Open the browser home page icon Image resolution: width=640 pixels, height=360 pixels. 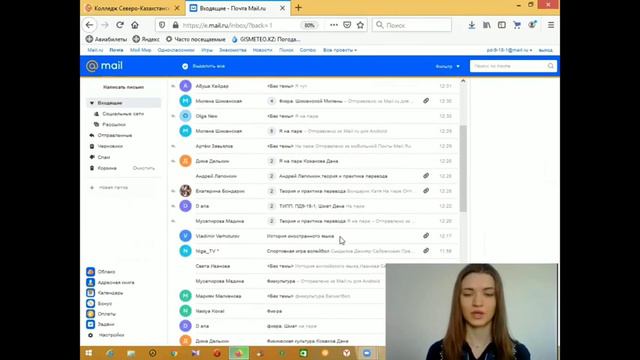(135, 25)
